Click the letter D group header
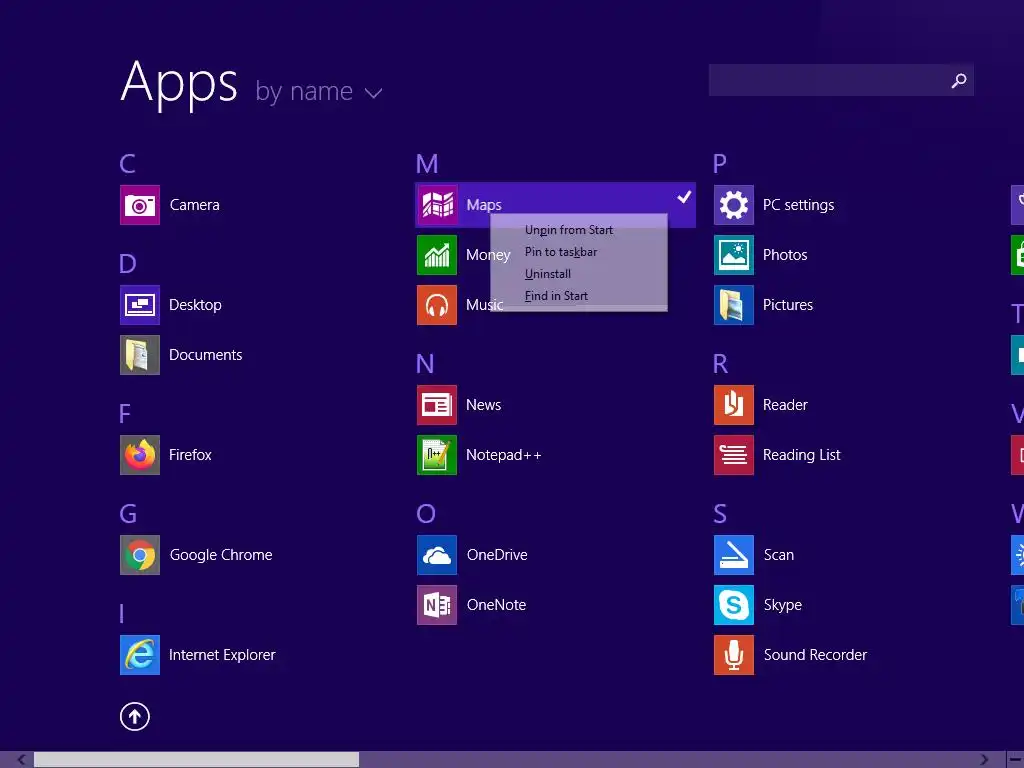Image resolution: width=1024 pixels, height=768 pixels. coord(127,264)
